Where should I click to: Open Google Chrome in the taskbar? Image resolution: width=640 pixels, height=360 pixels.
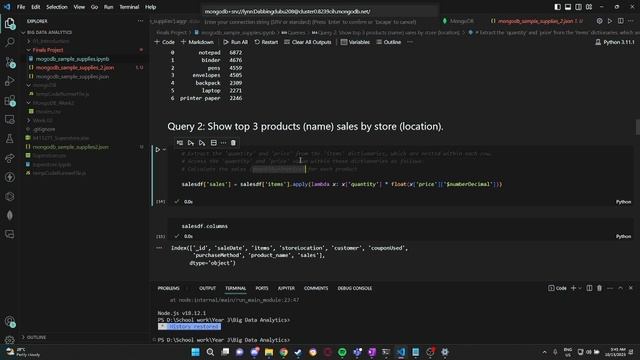(284, 352)
